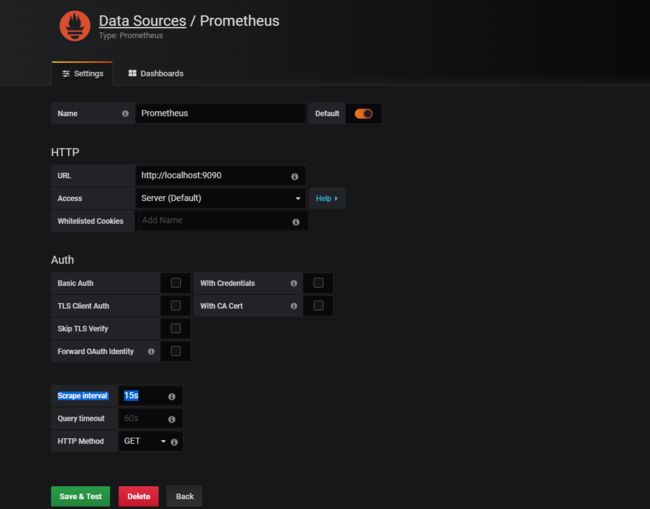Click the With Credentials info icon
This screenshot has width=650, height=509.
294,283
